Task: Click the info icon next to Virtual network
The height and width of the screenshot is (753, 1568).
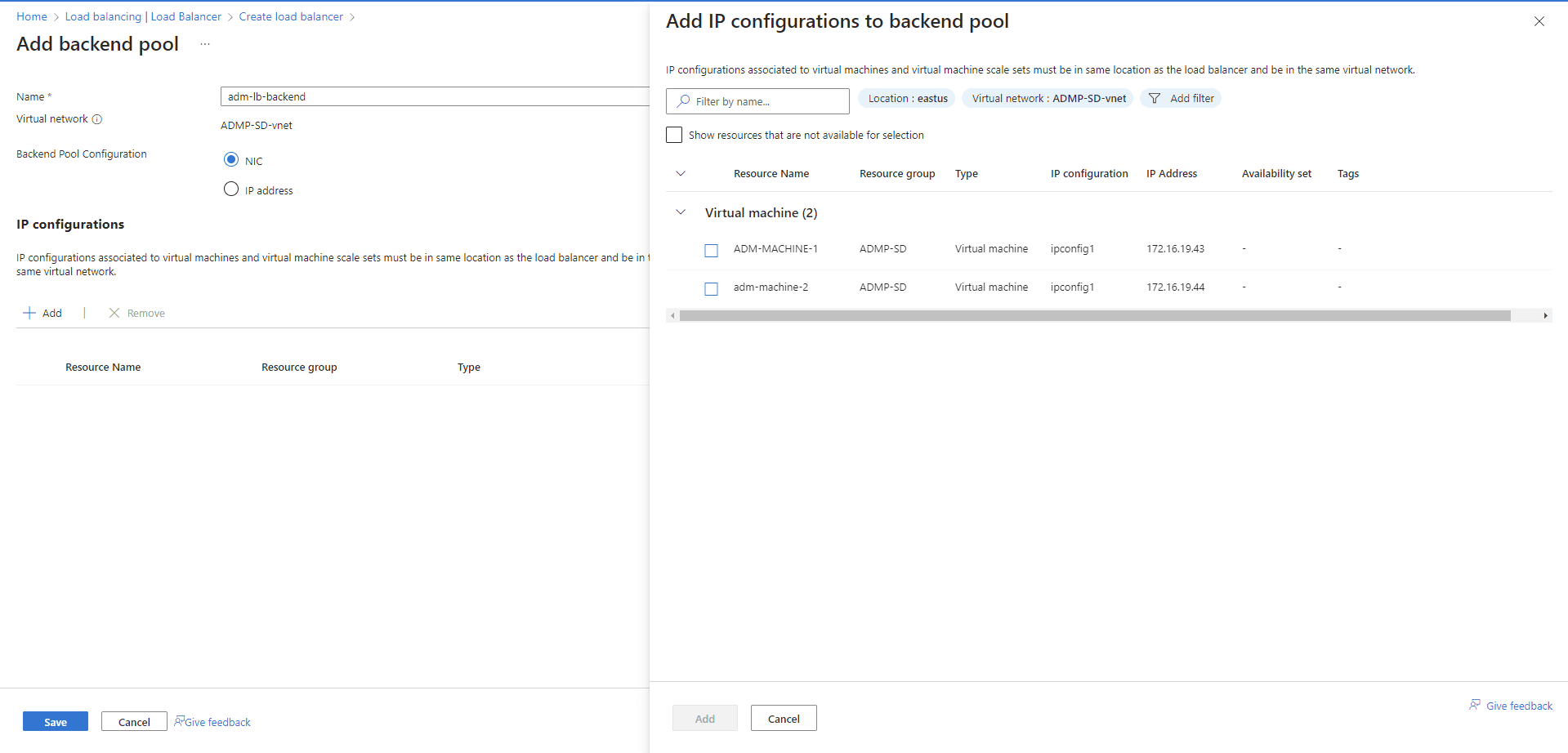Action: coord(97,119)
